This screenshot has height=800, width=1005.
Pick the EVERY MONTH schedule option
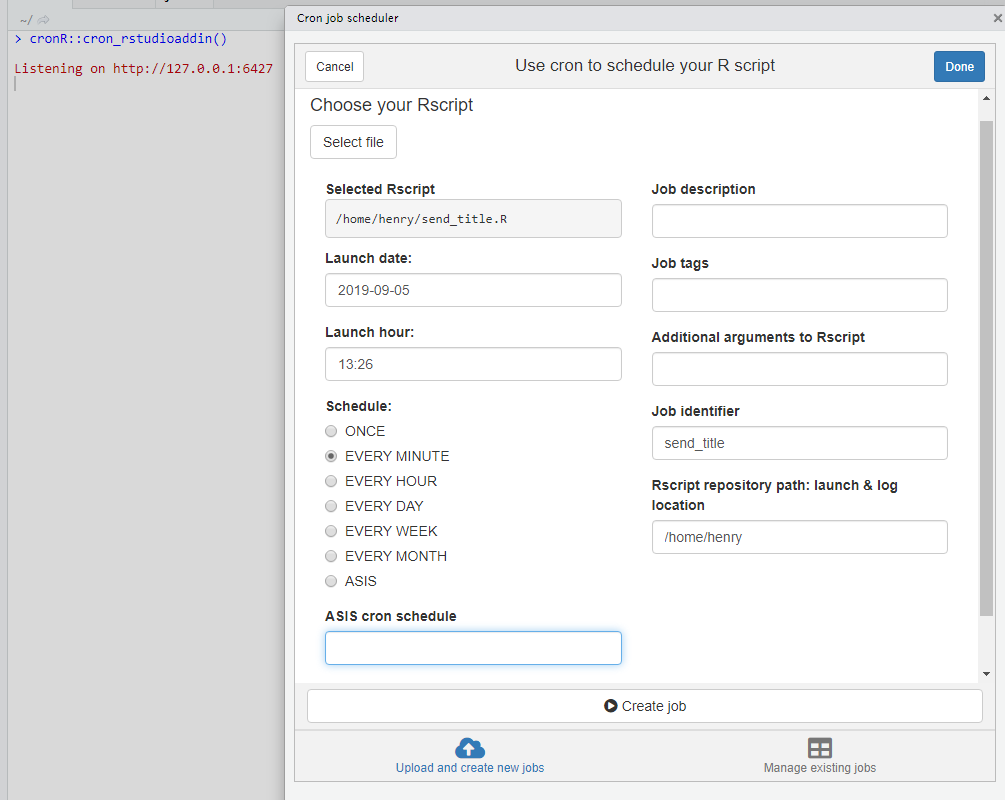[x=331, y=556]
